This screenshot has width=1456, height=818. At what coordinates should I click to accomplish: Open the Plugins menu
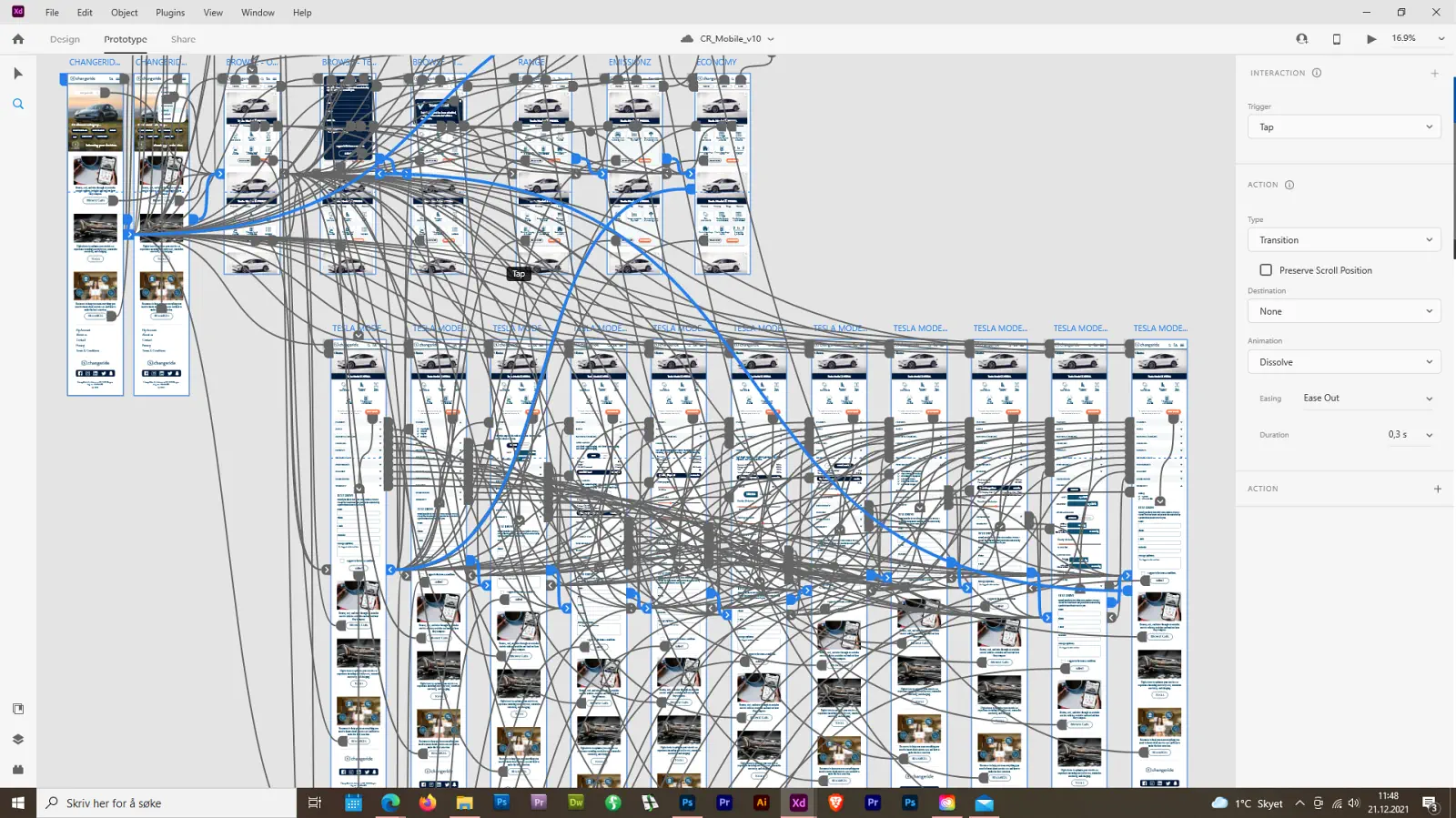[x=169, y=13]
